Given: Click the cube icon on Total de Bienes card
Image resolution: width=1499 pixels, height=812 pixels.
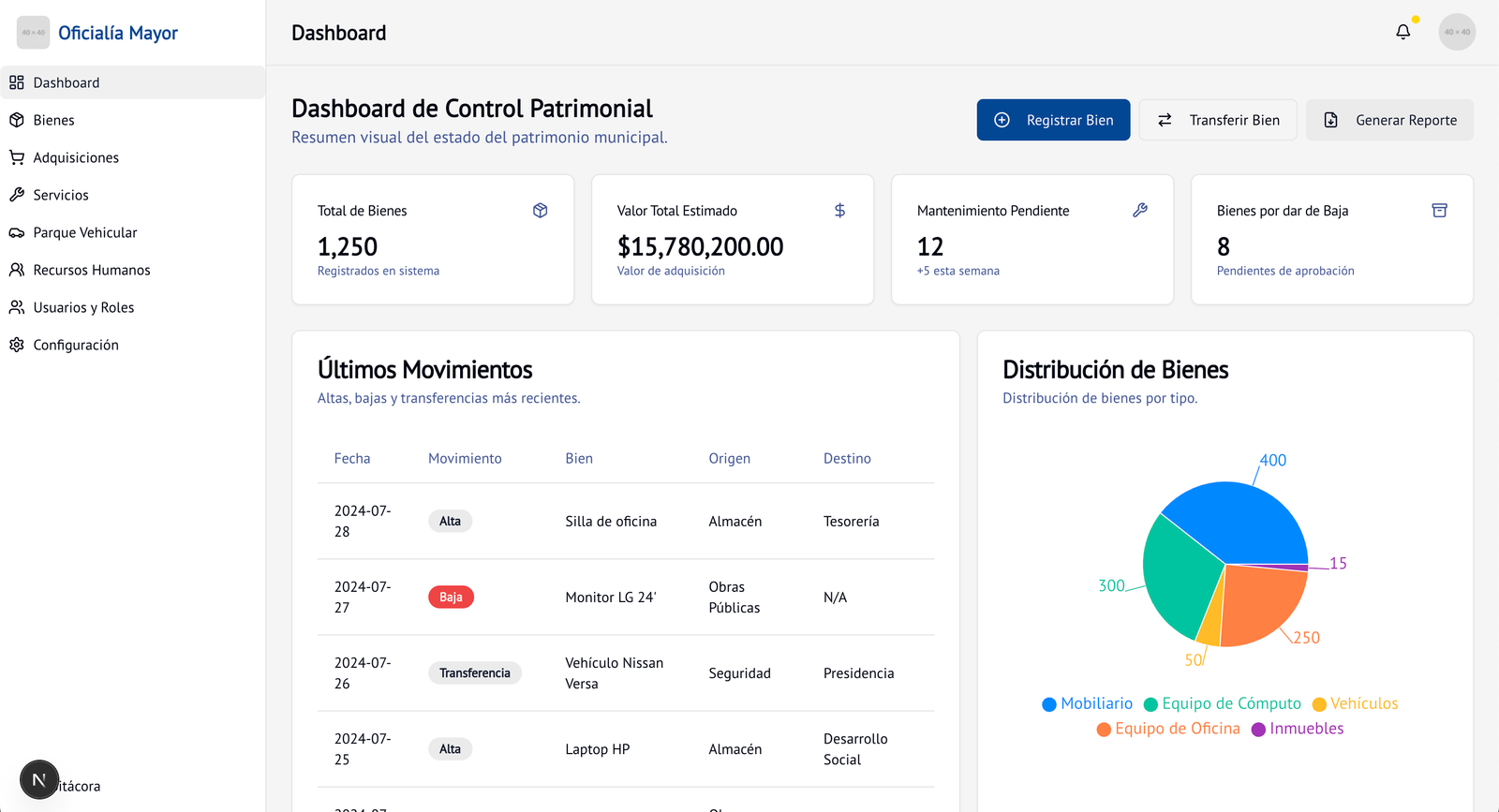Looking at the screenshot, I should click(x=541, y=211).
